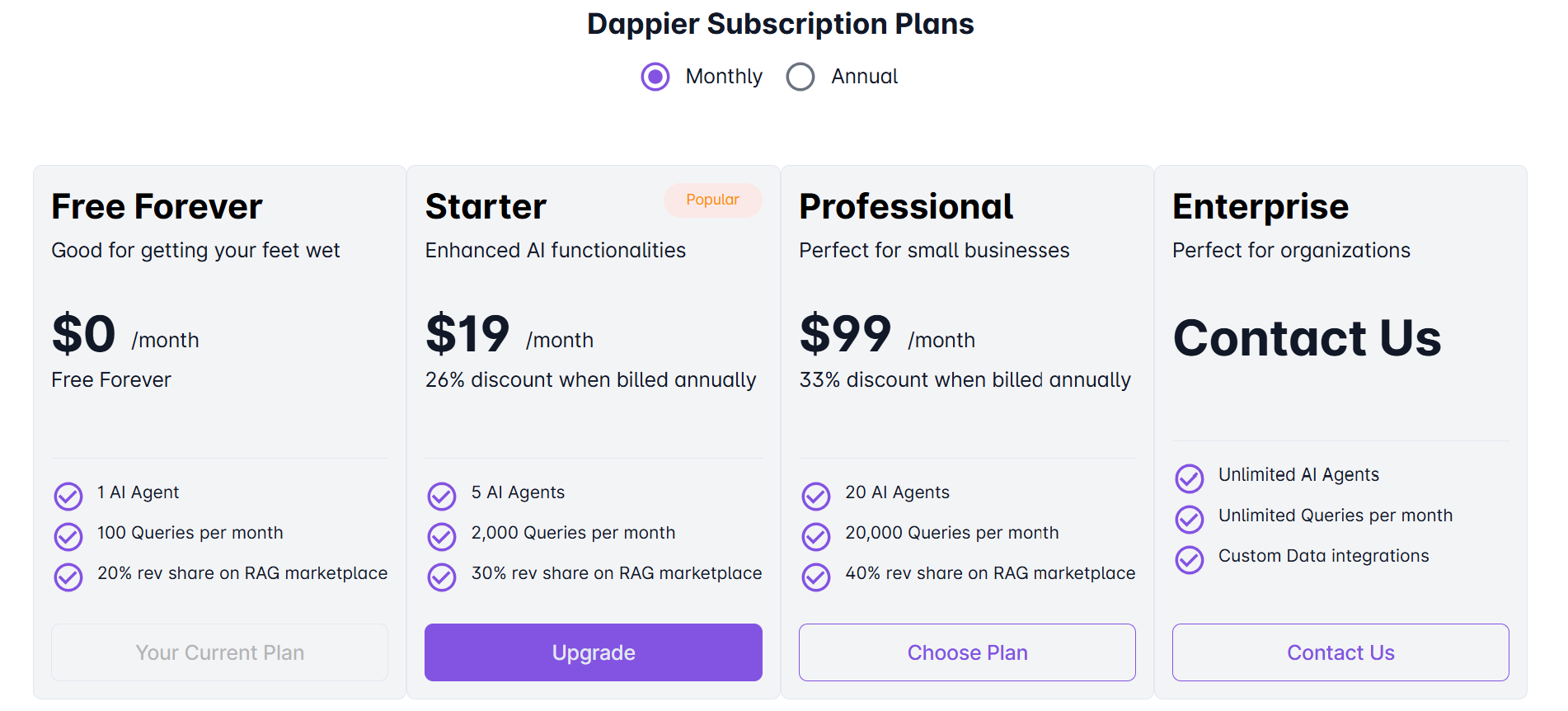Viewport: 1568px width, 711px height.
Task: Click the 'Popular' badge on the Starter plan
Action: (x=712, y=200)
